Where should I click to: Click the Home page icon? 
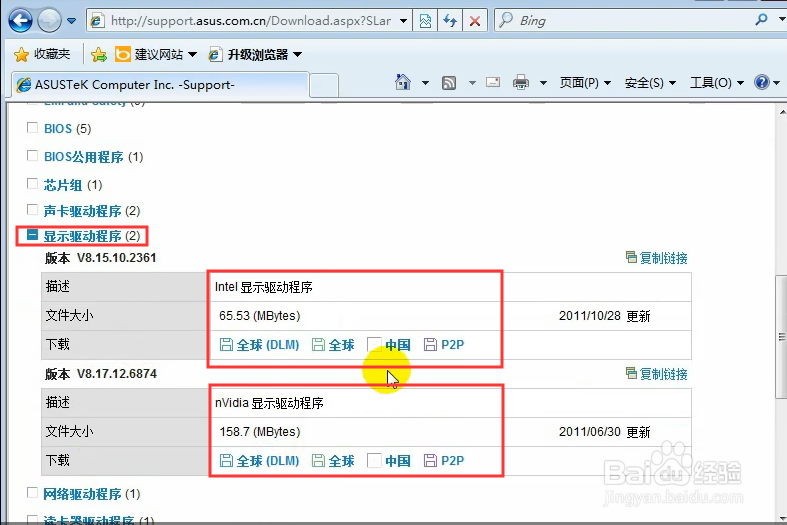(403, 82)
